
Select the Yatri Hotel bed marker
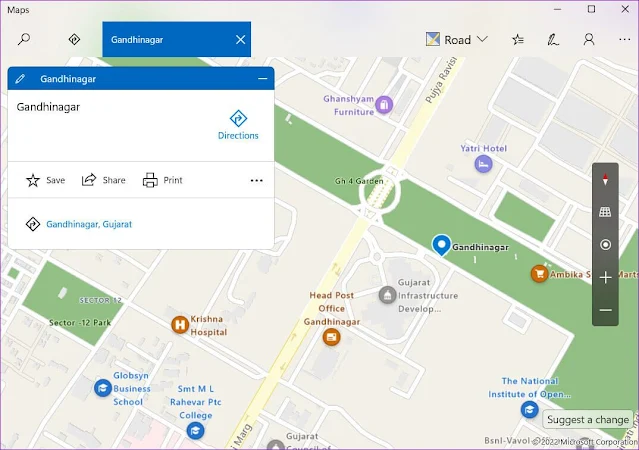coord(483,164)
